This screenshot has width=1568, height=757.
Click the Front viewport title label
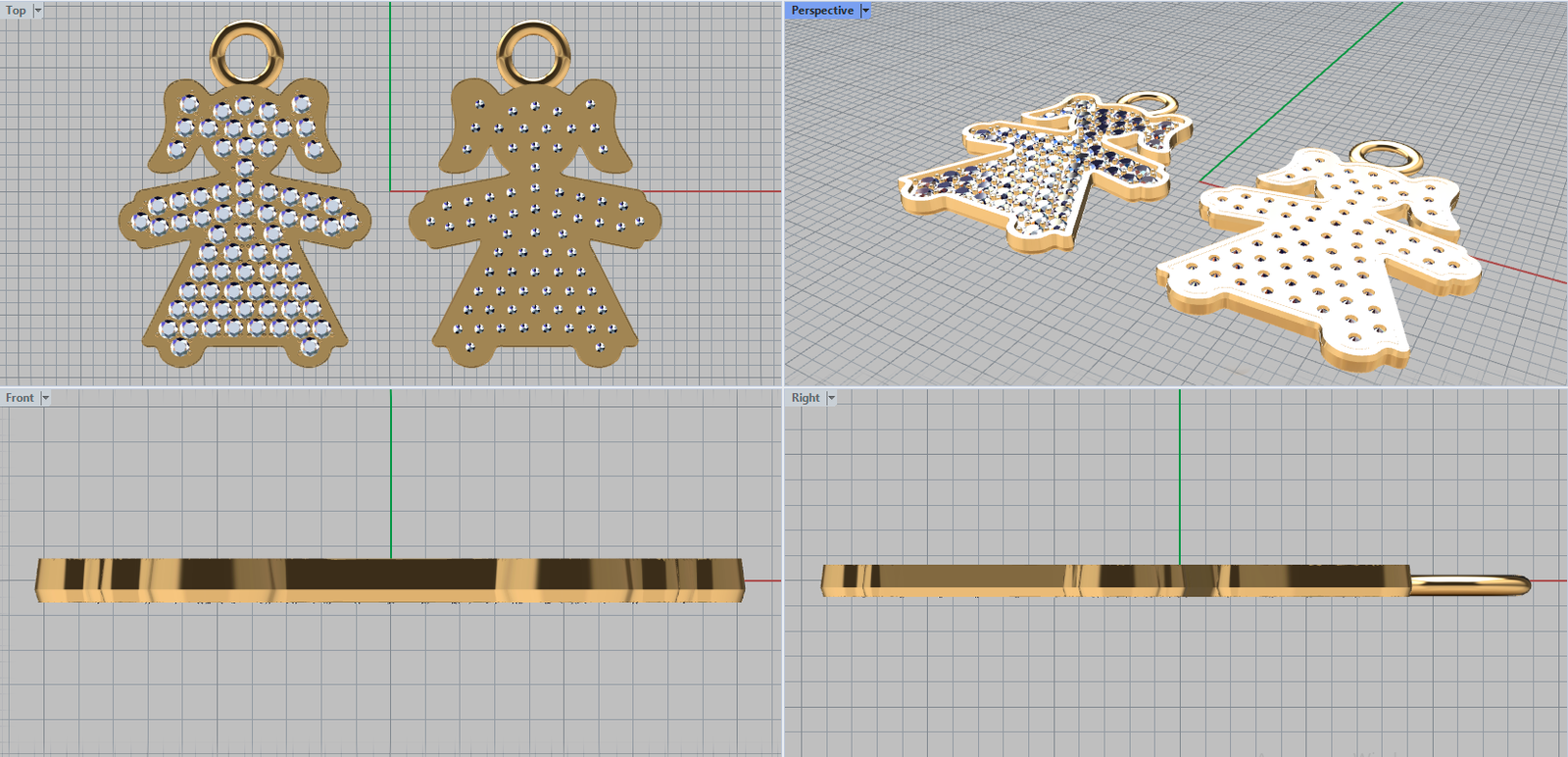19,398
